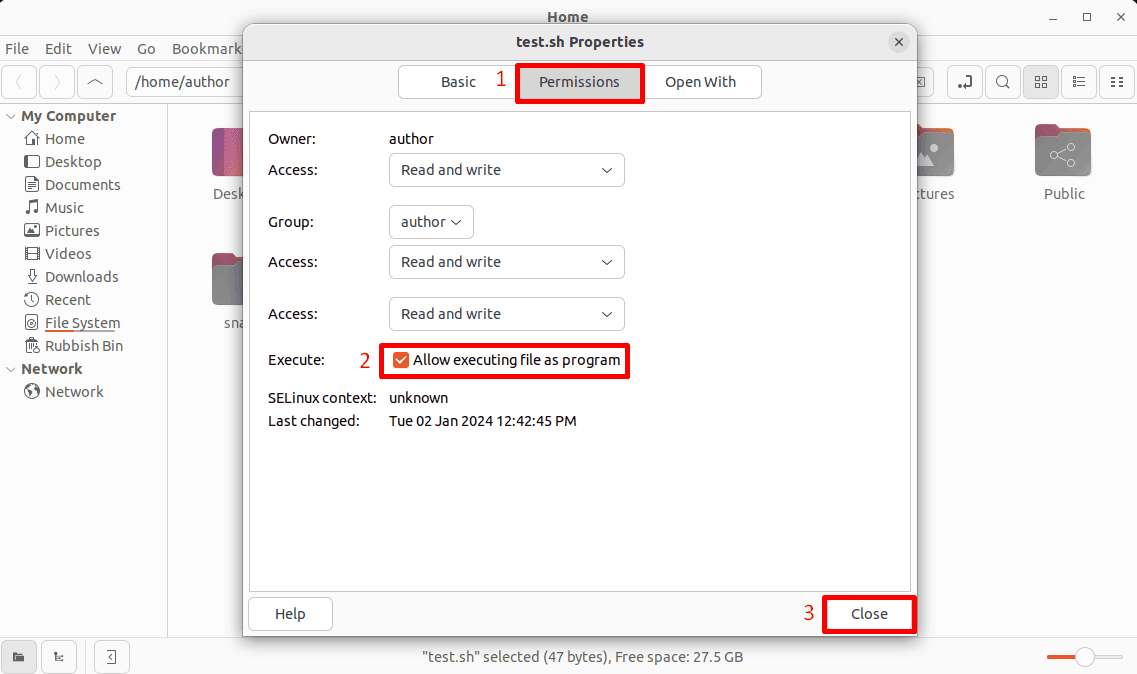
Task: Open the Downloads folder in sidebar
Action: click(80, 276)
